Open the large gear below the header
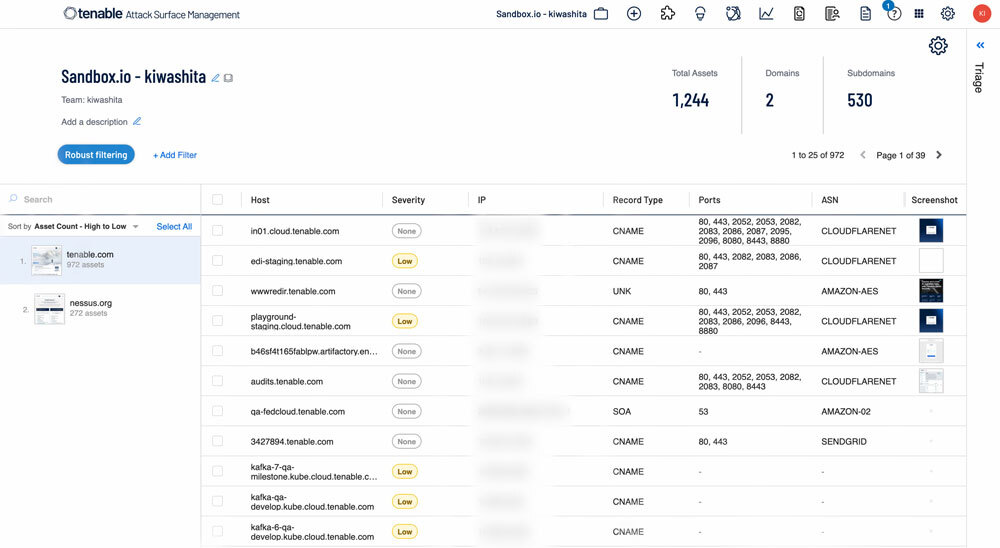Viewport: 1000px width, 548px height. [937, 46]
